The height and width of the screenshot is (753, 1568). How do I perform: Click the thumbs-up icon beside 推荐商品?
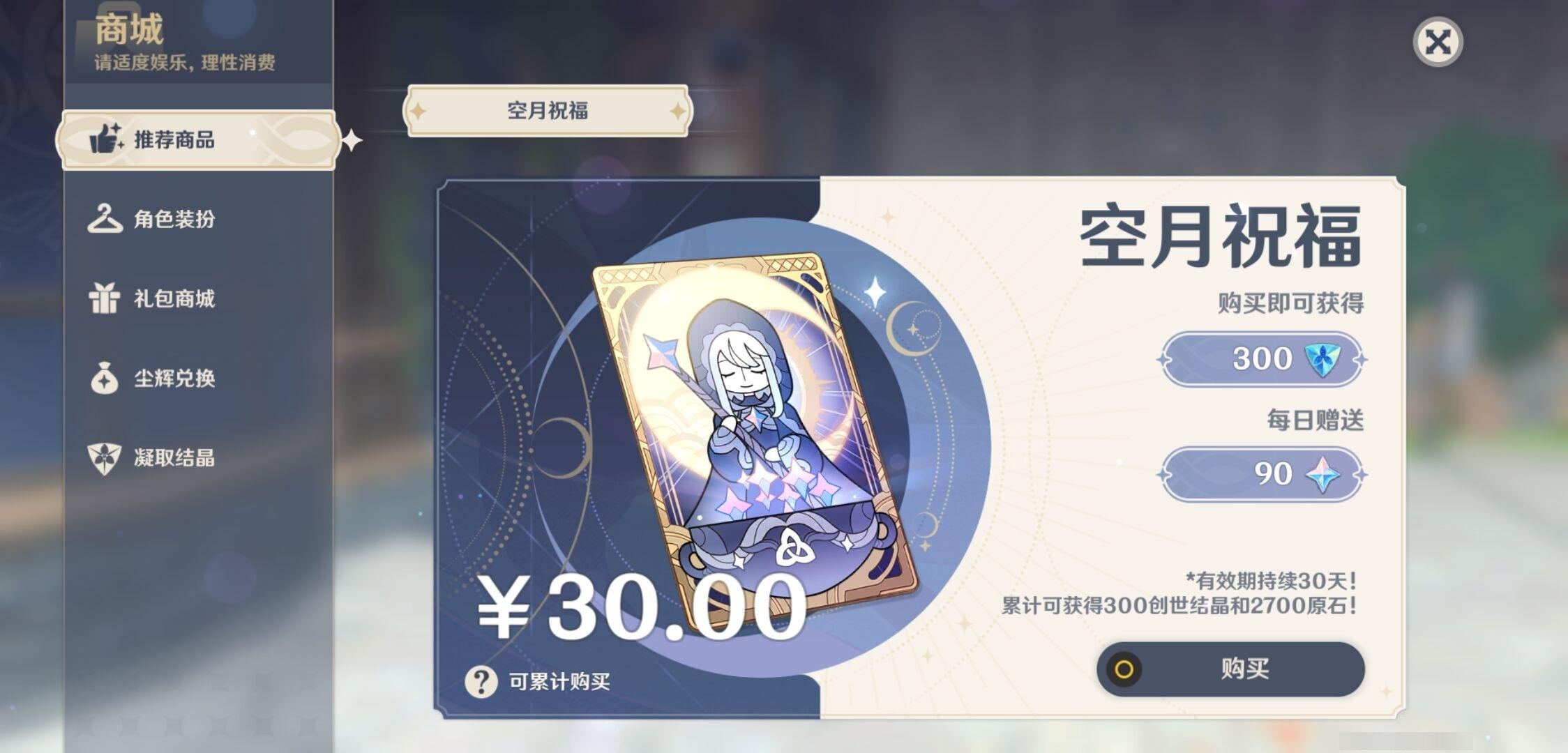coord(106,138)
